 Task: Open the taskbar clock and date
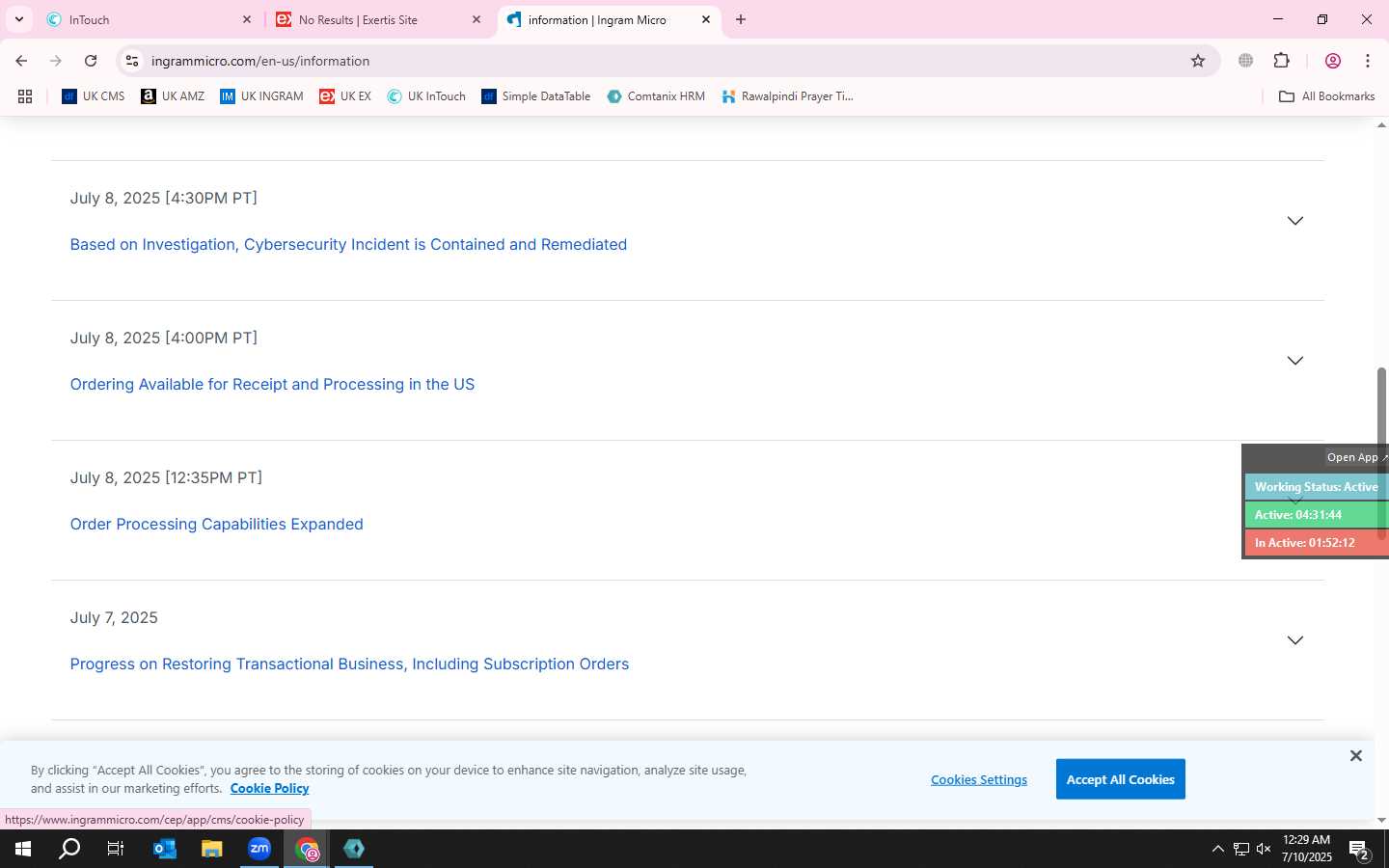point(1307,849)
